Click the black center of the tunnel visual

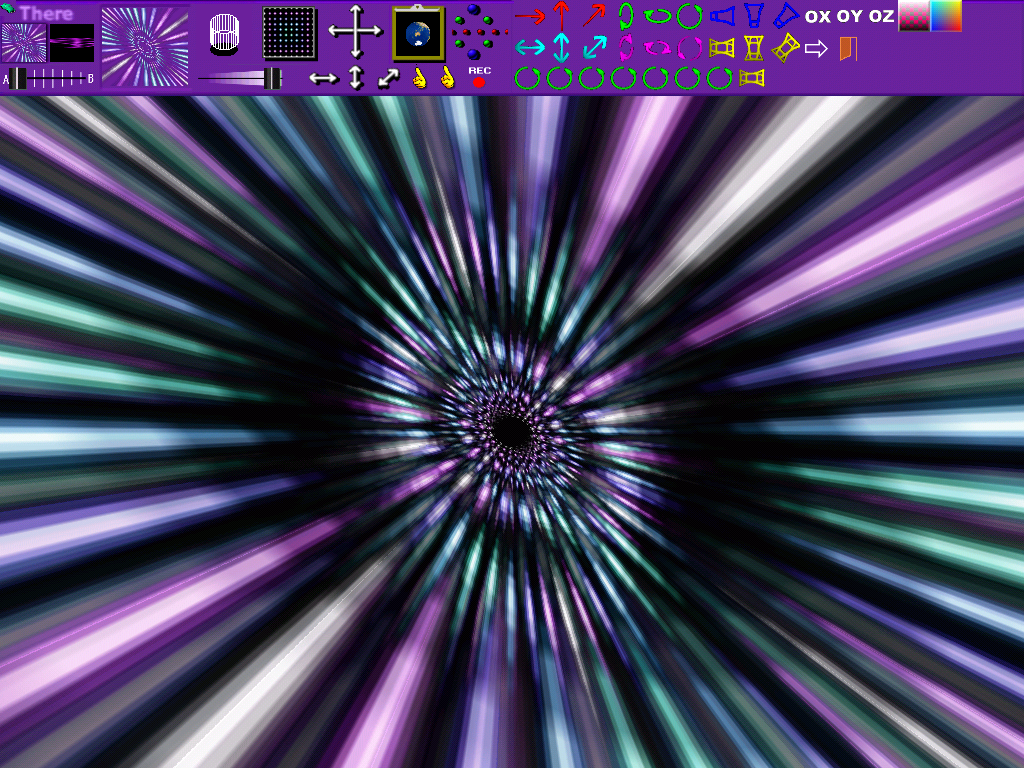(x=512, y=431)
